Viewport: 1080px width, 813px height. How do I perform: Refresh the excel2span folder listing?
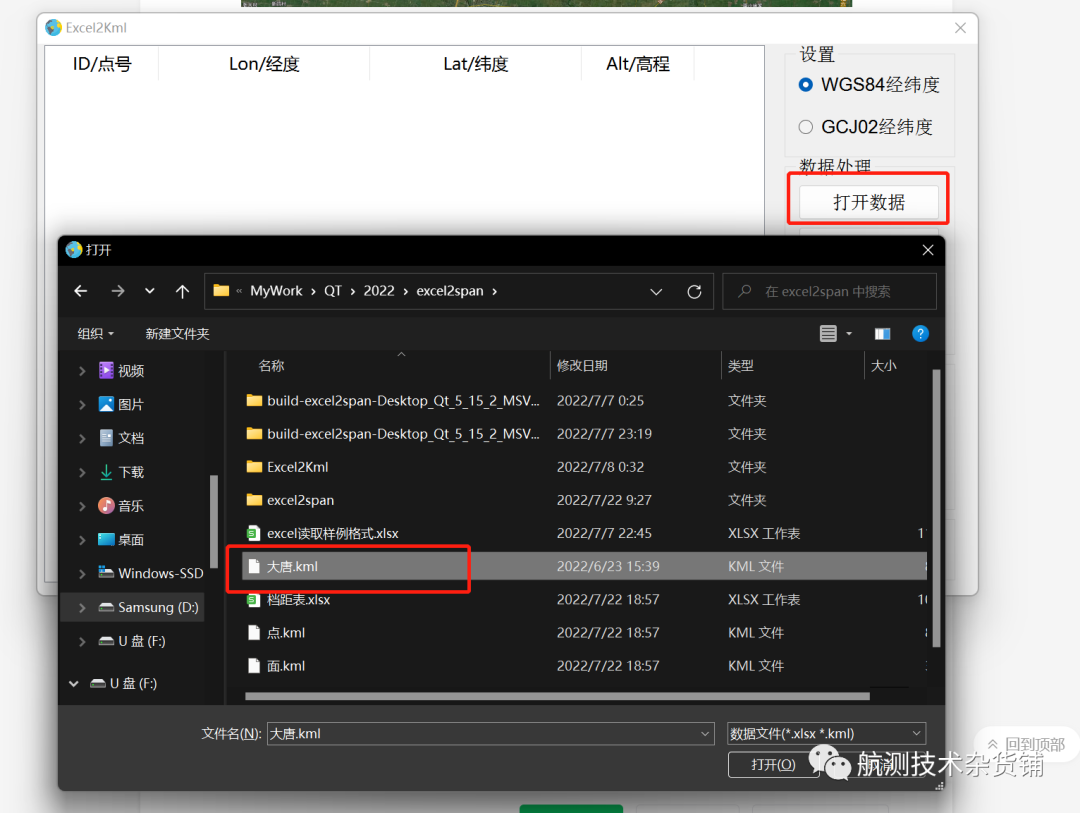tap(694, 292)
